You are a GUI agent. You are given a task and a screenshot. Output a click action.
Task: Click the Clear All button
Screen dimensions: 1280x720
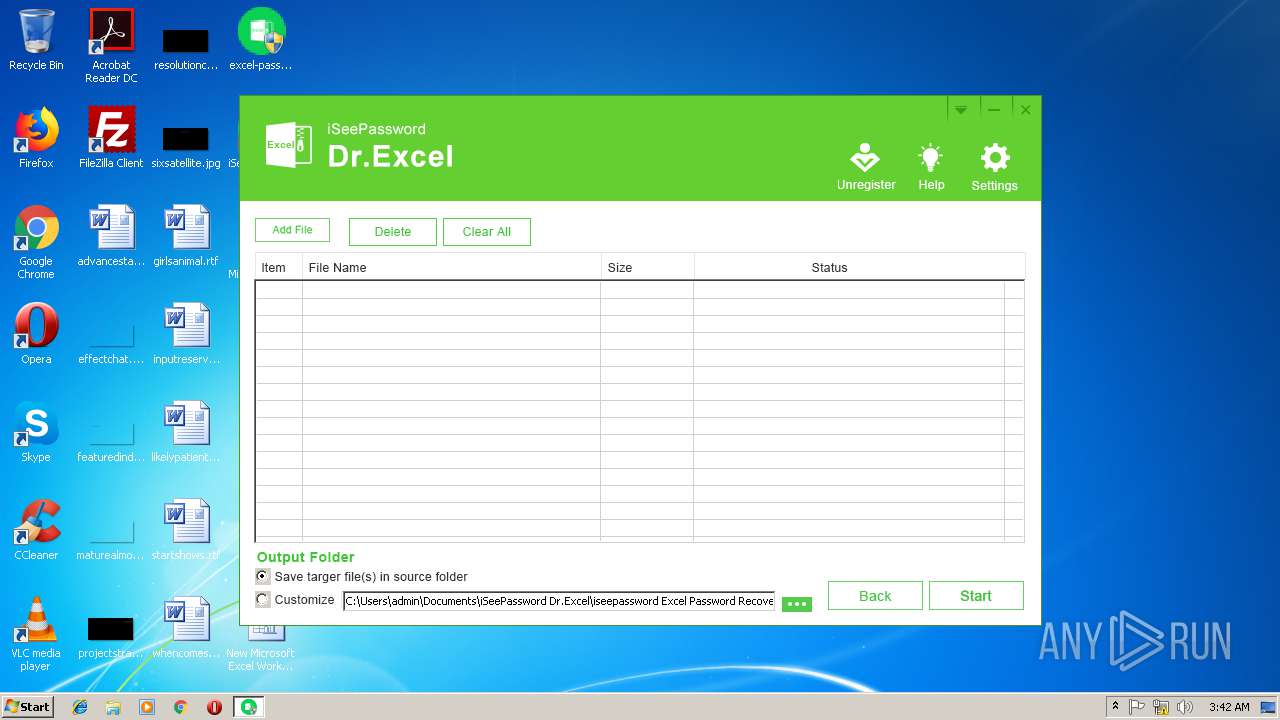[487, 231]
